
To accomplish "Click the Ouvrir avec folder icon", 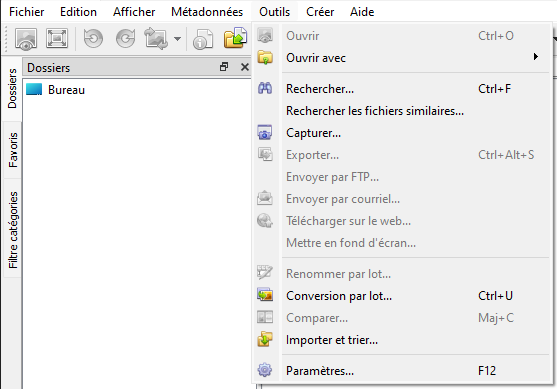I will click(265, 58).
